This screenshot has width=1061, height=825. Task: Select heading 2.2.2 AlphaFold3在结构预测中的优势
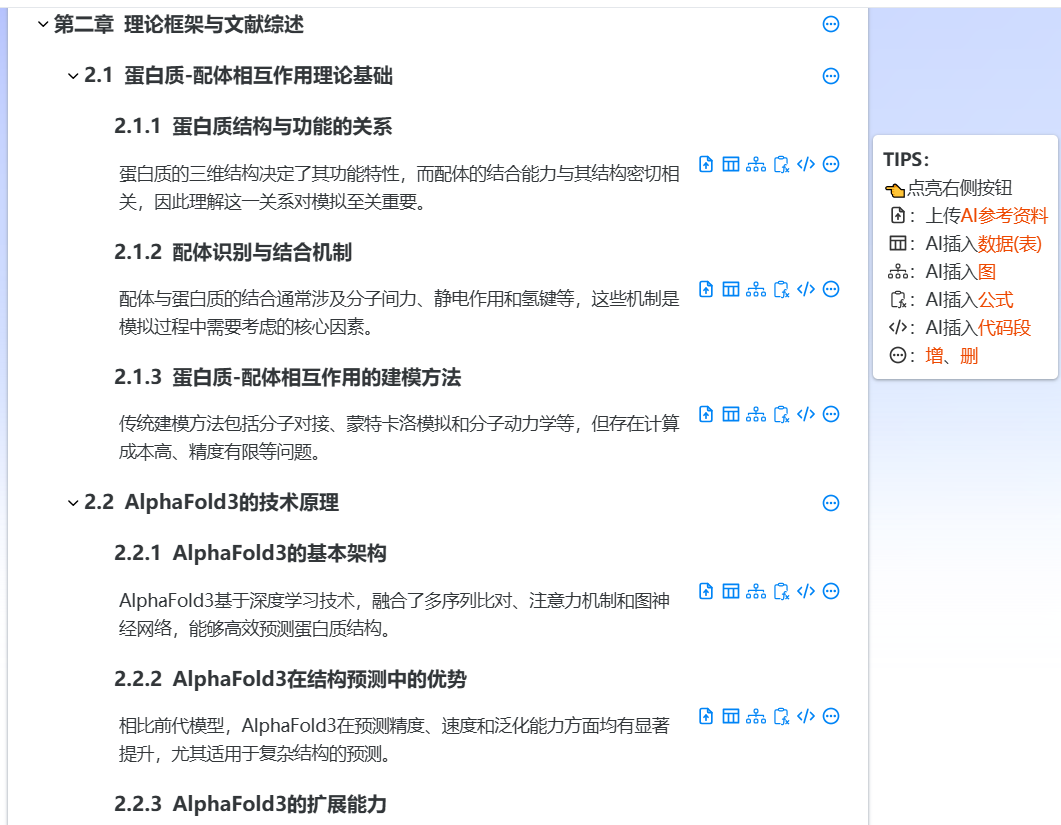(x=290, y=679)
